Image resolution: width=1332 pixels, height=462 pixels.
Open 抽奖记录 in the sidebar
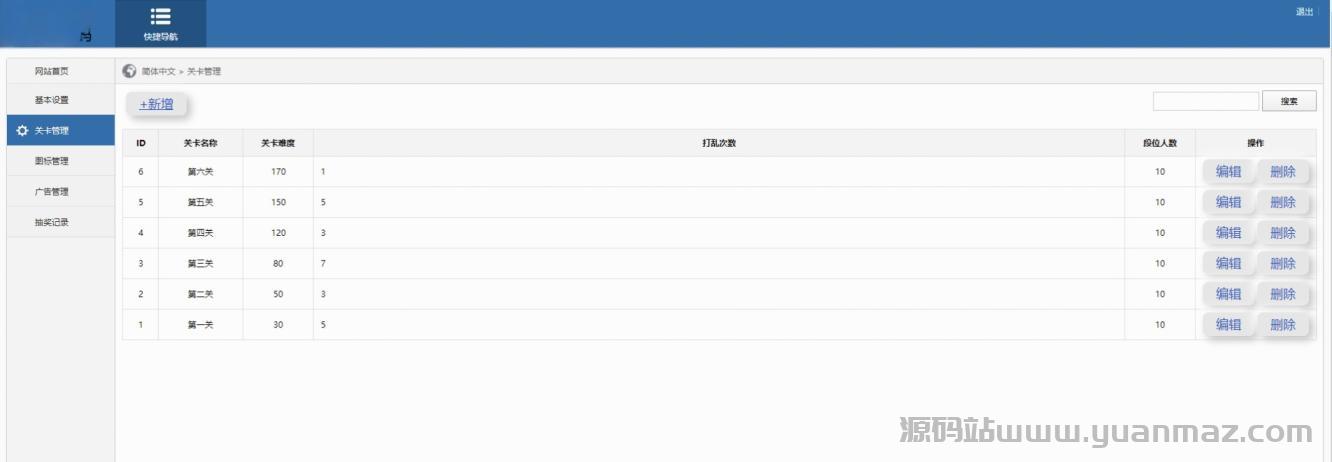[52, 222]
